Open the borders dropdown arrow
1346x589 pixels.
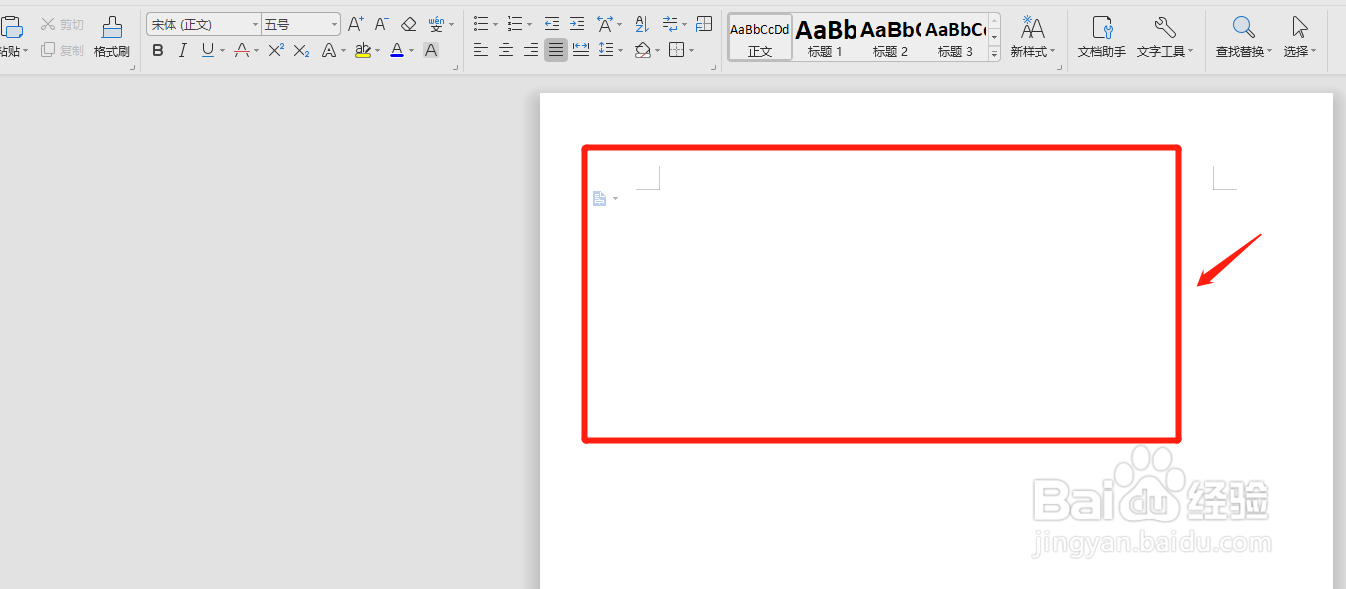tap(692, 51)
